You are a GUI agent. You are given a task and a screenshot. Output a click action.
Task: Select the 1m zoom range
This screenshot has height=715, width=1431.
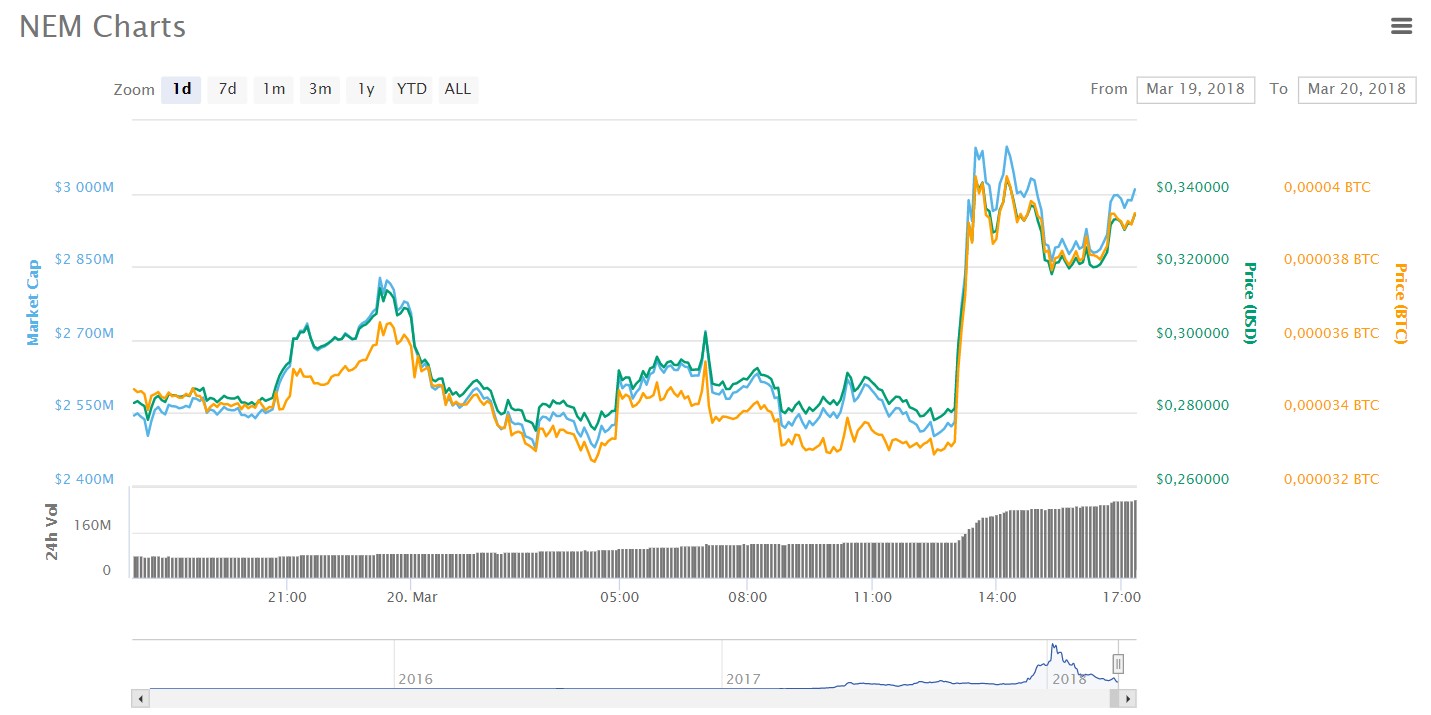tap(274, 89)
